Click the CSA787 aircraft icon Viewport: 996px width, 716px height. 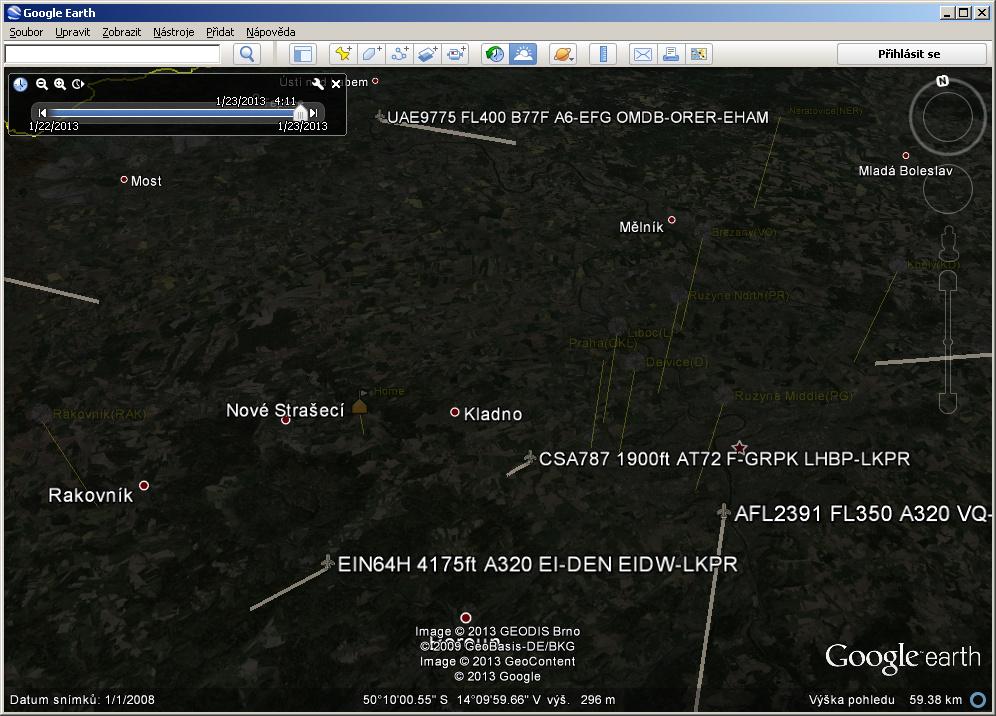pyautogui.click(x=529, y=457)
